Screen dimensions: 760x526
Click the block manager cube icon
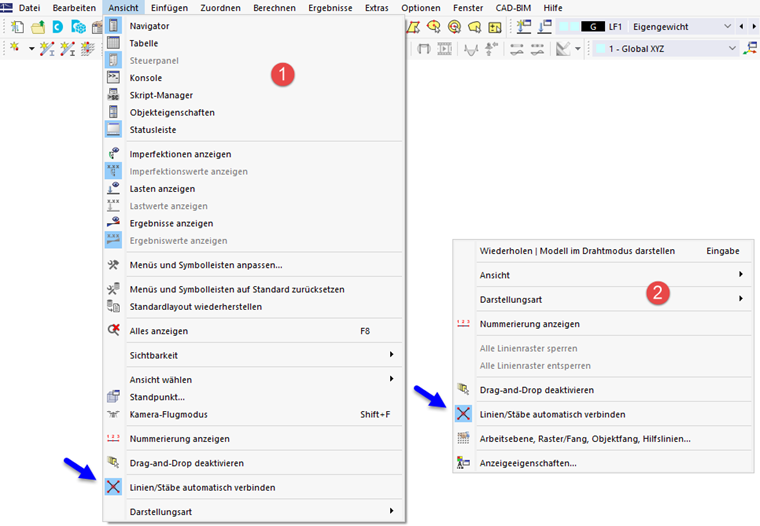click(x=78, y=27)
